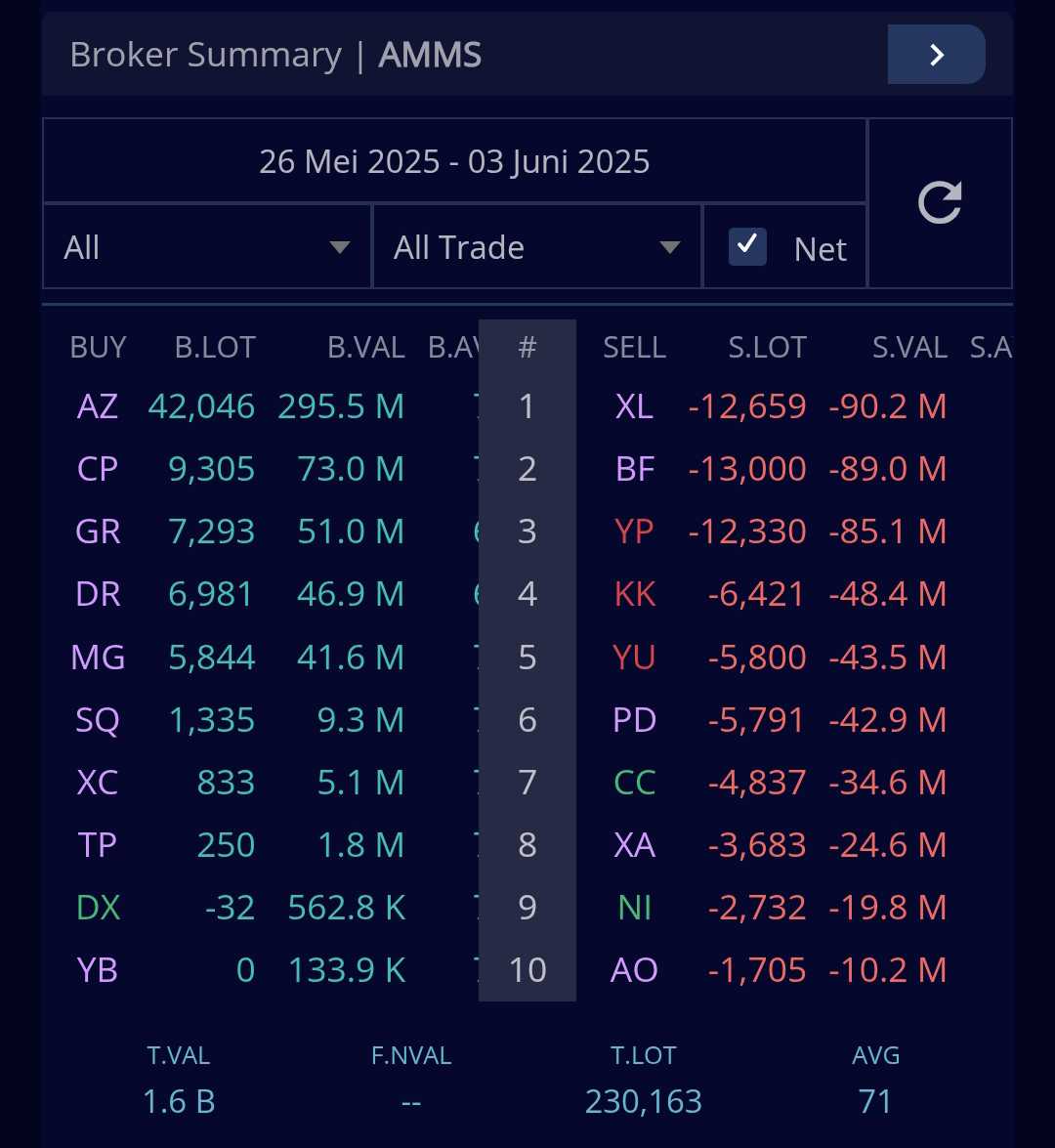
Task: Expand the All Trade dropdown
Action: (x=536, y=247)
